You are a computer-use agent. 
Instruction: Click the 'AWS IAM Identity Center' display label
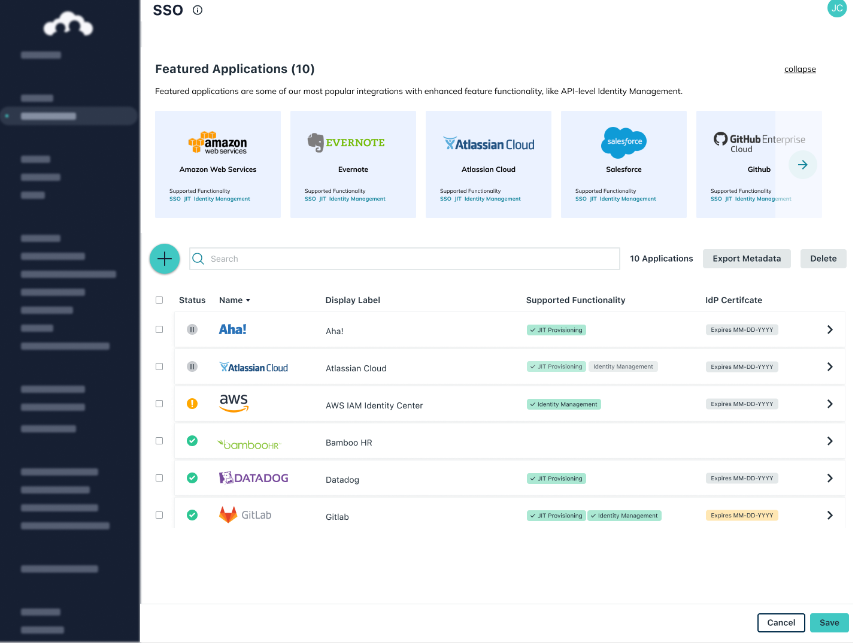pyautogui.click(x=374, y=405)
